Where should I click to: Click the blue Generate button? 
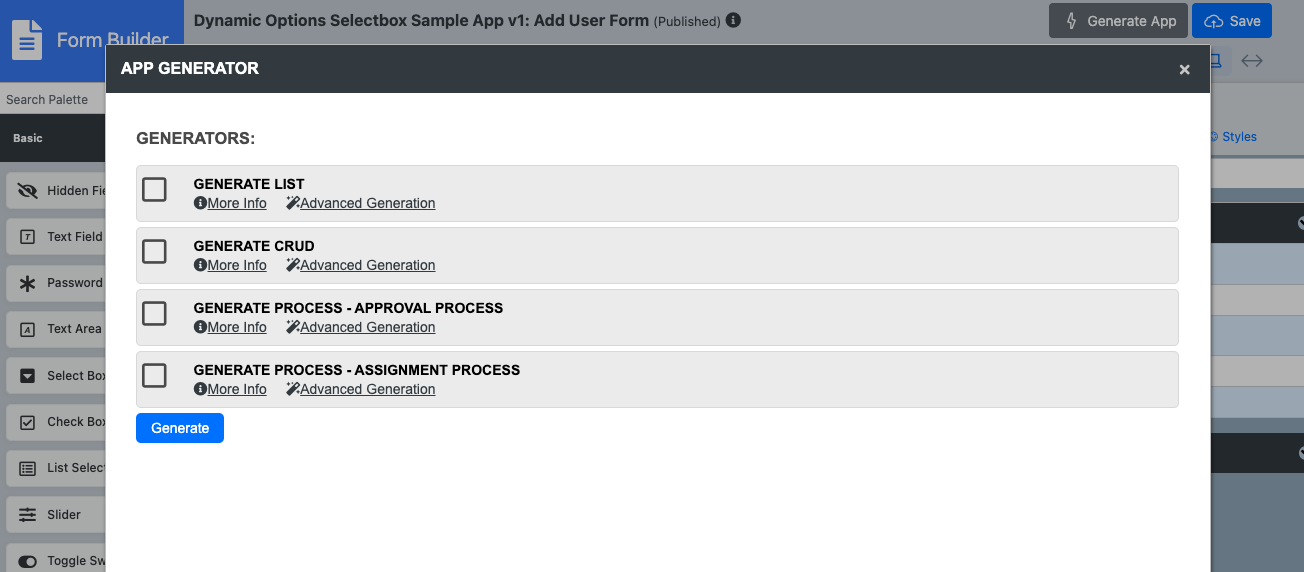(180, 428)
